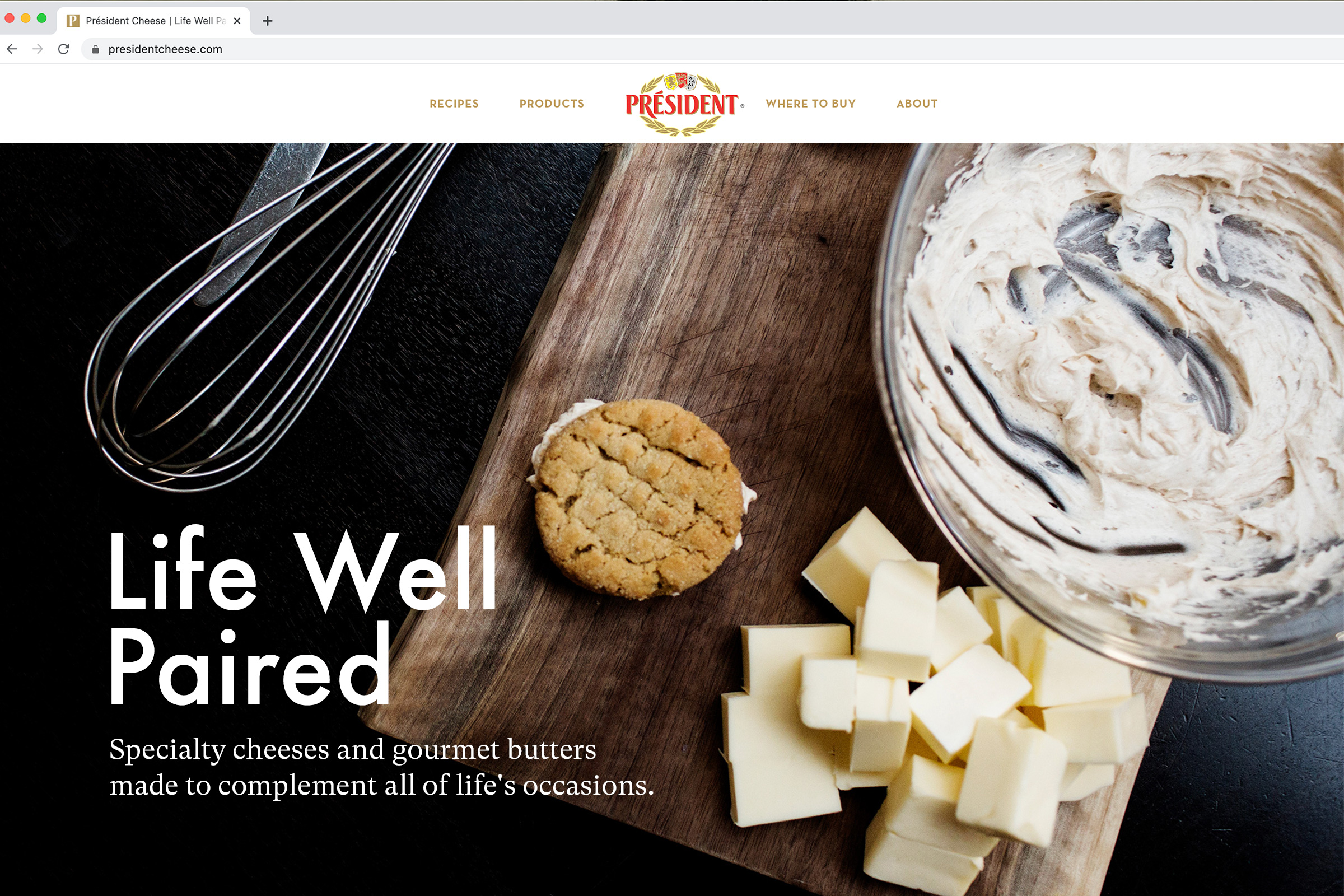Click the Président logo in header
The image size is (1344, 896).
(x=683, y=104)
